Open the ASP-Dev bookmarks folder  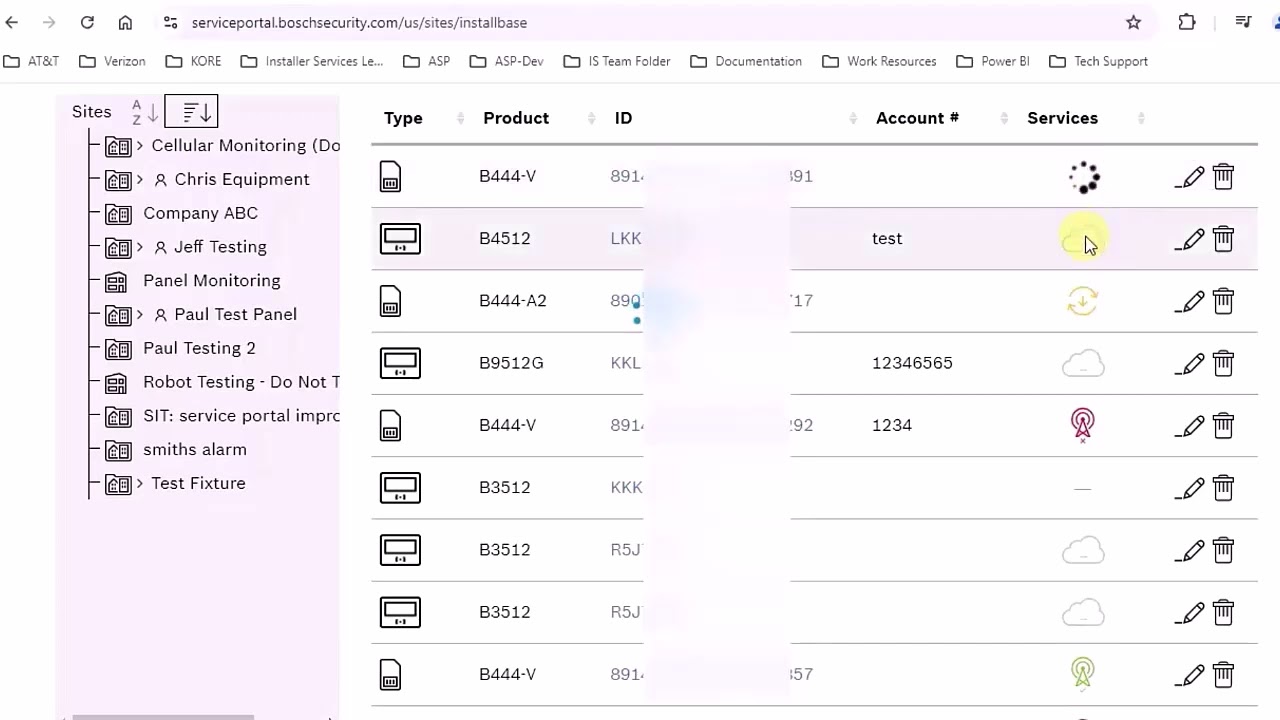506,61
